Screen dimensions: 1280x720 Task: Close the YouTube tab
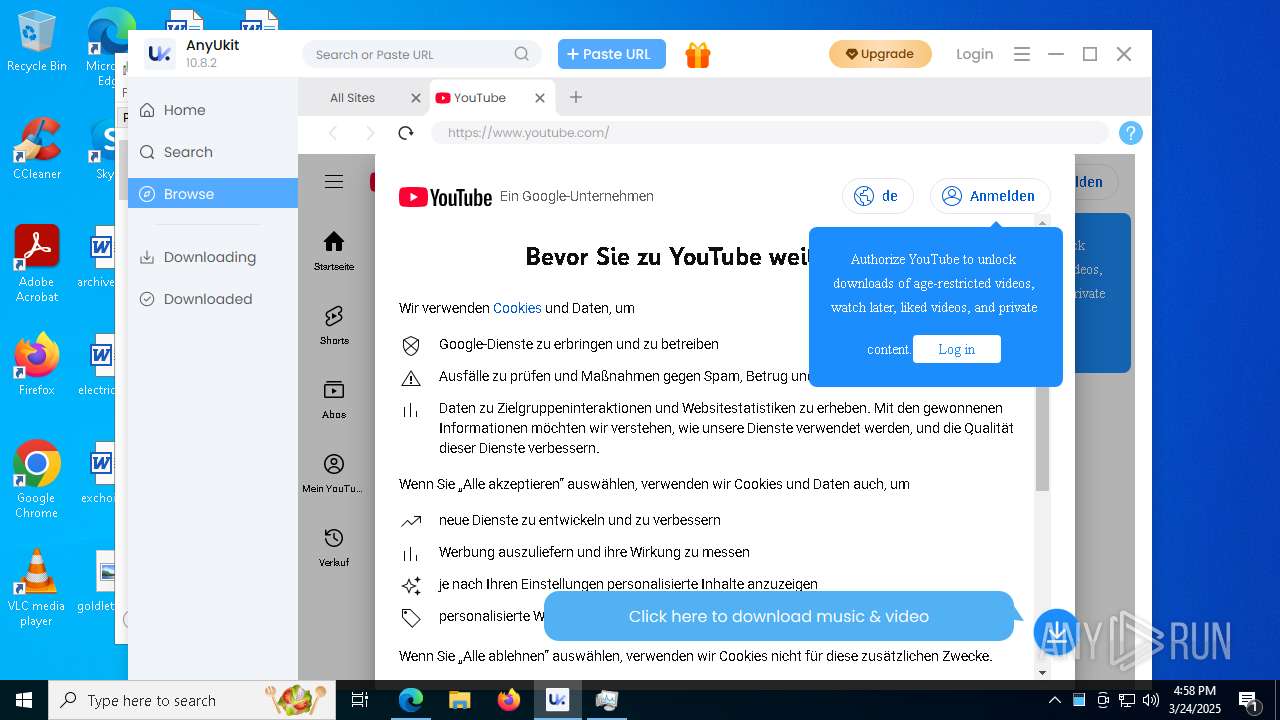540,98
